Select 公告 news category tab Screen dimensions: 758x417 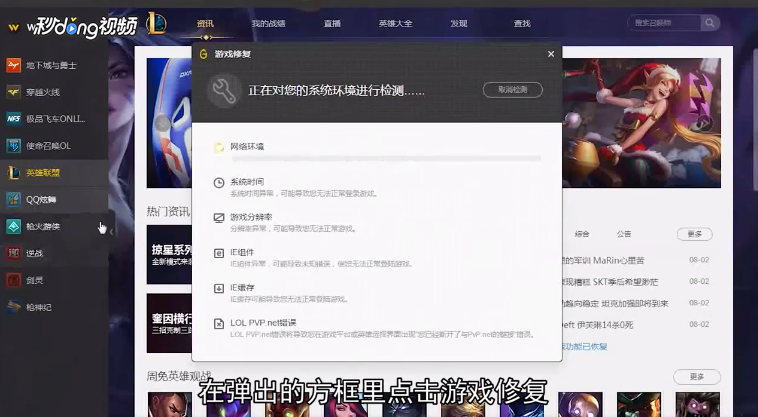coord(624,234)
